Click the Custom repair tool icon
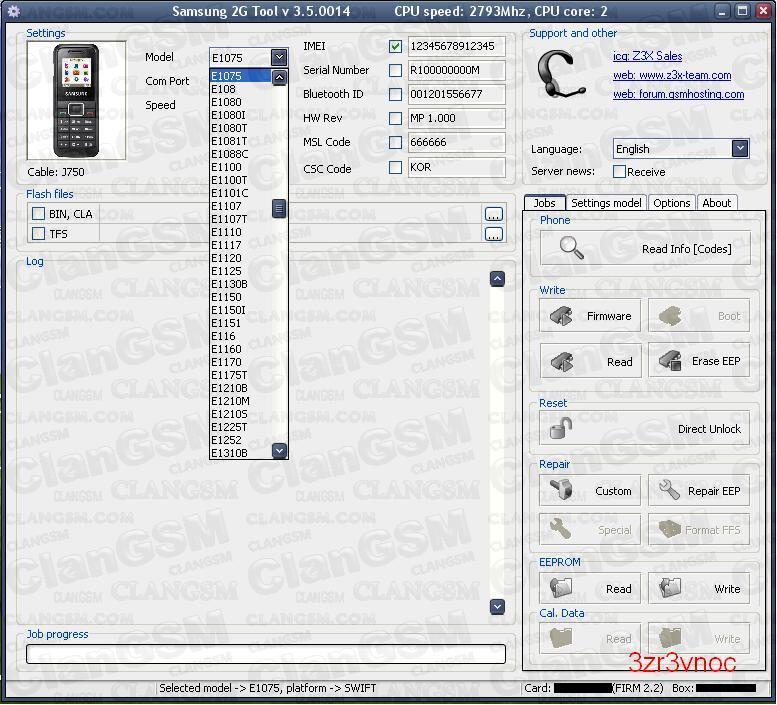 point(561,490)
